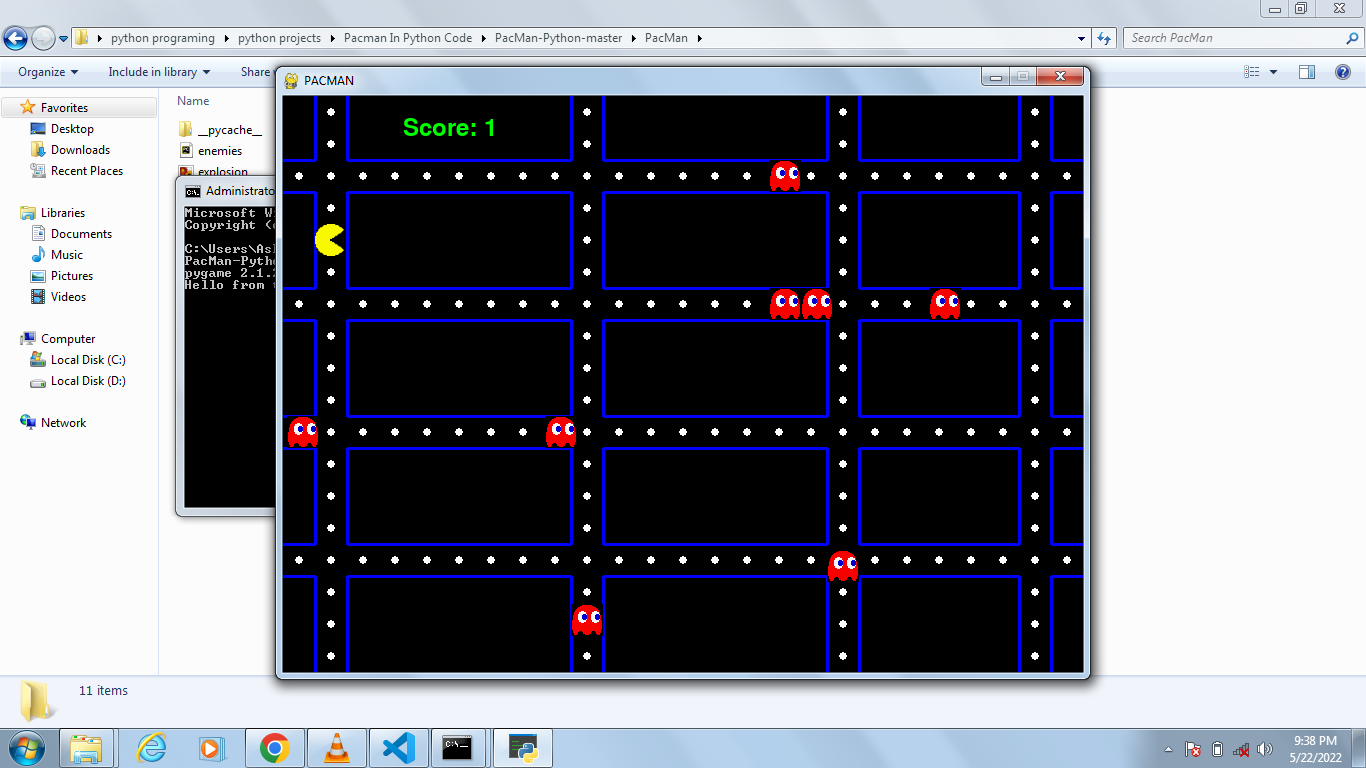This screenshot has height=768, width=1366.
Task: Open the Windows Start menu
Action: click(x=27, y=747)
